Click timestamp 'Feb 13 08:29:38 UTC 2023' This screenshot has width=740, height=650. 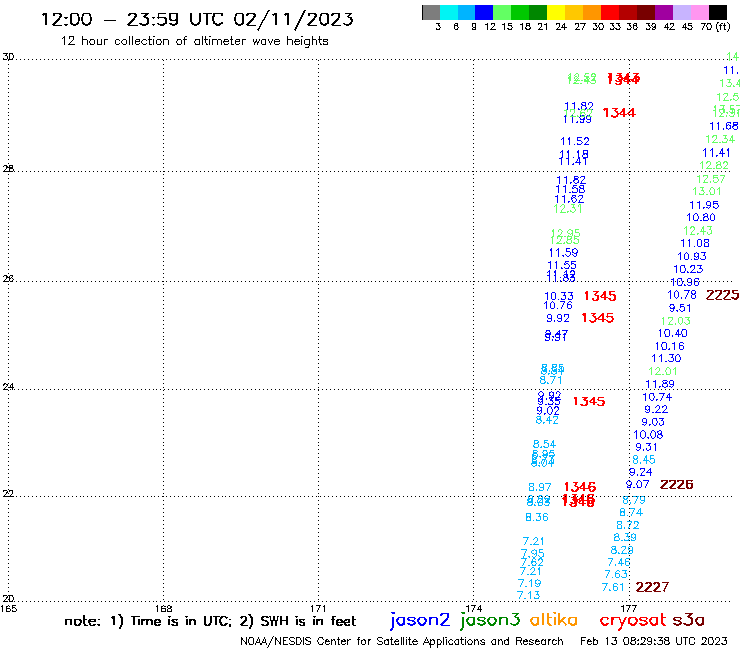(654, 641)
